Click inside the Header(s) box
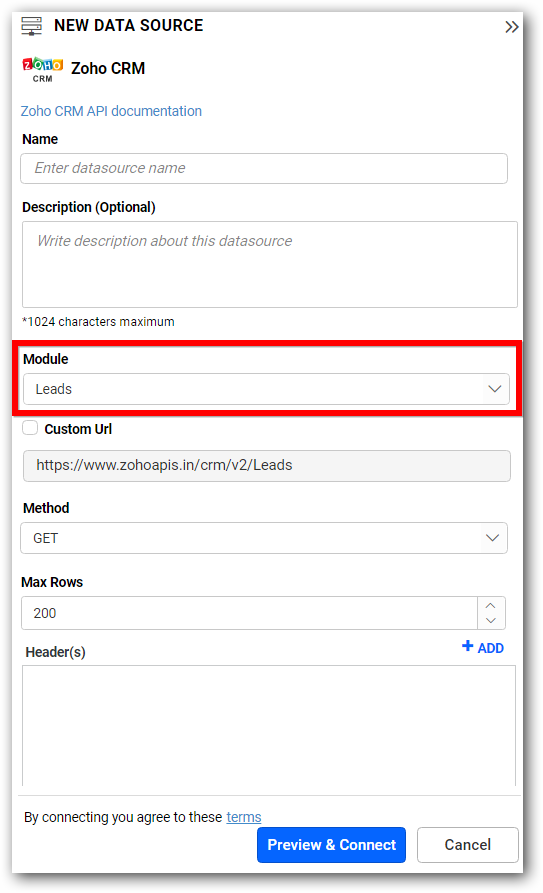543x893 pixels. click(269, 726)
